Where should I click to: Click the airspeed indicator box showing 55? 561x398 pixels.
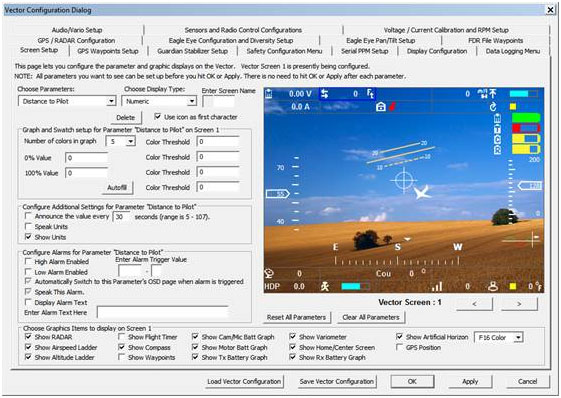tap(278, 194)
